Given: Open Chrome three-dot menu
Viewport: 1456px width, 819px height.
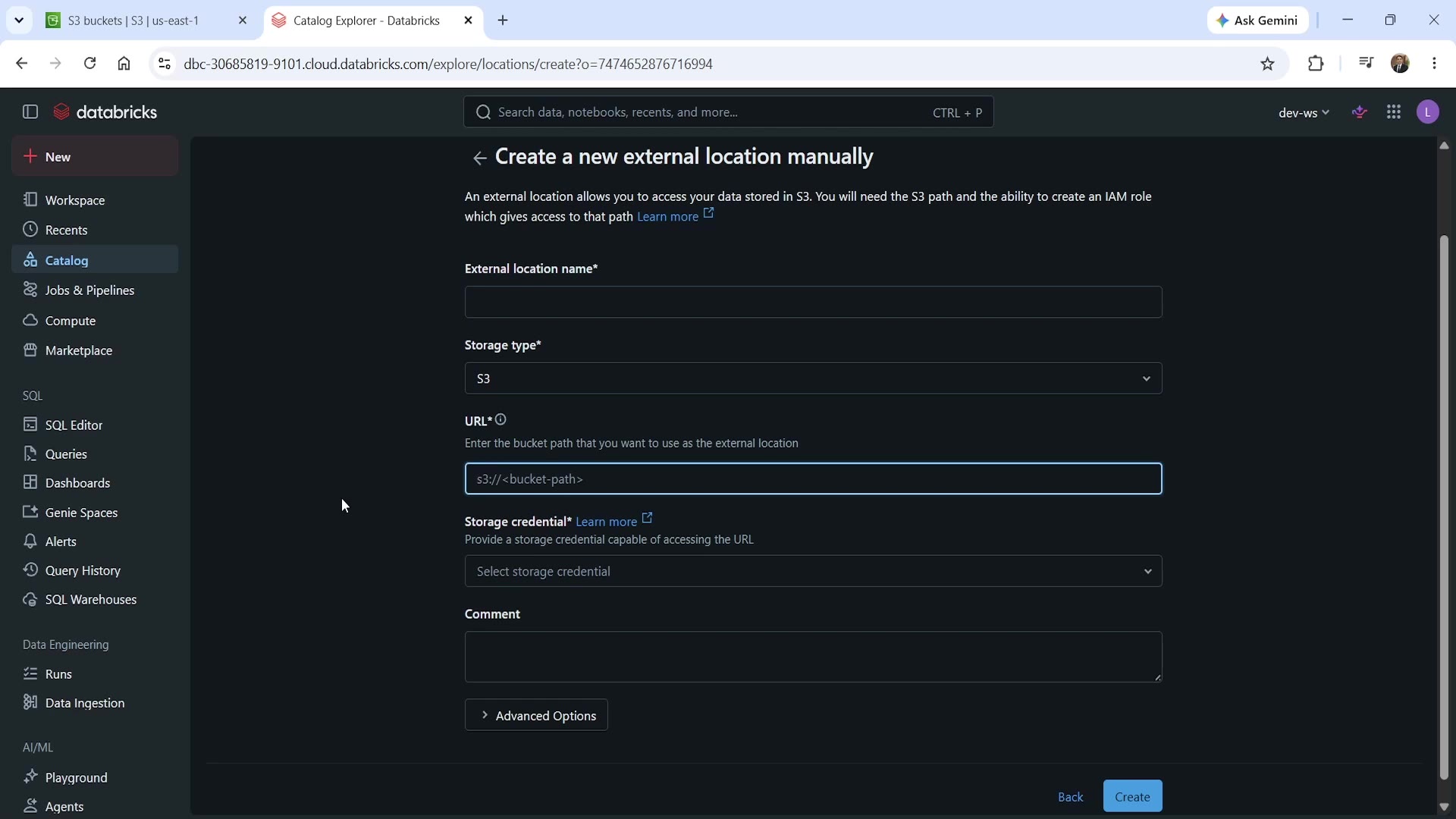Looking at the screenshot, I should tap(1434, 64).
